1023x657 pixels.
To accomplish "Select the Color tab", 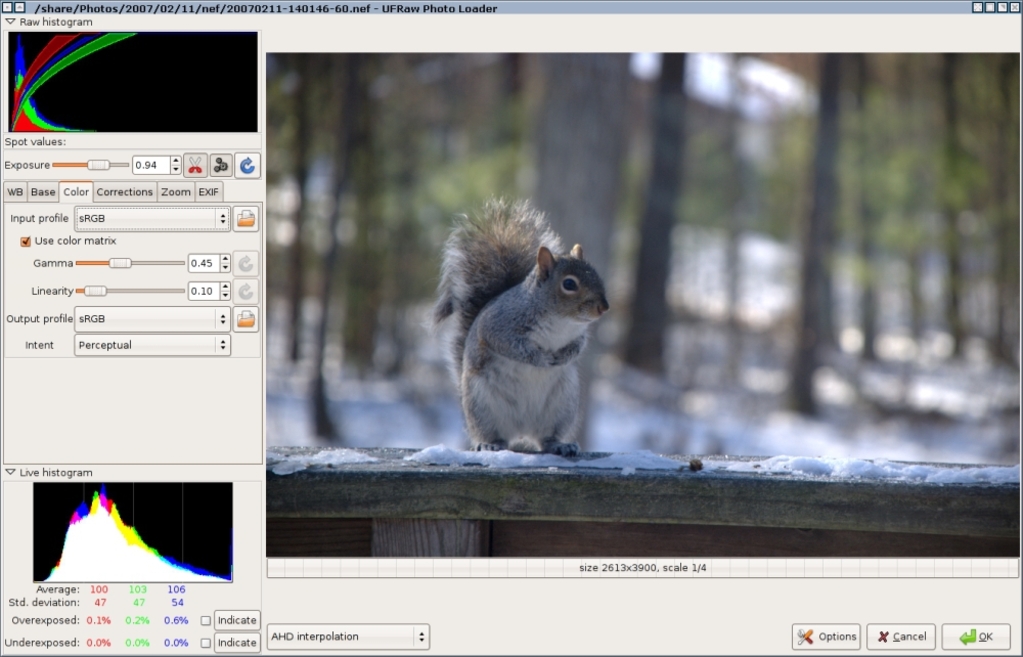I will pos(76,191).
